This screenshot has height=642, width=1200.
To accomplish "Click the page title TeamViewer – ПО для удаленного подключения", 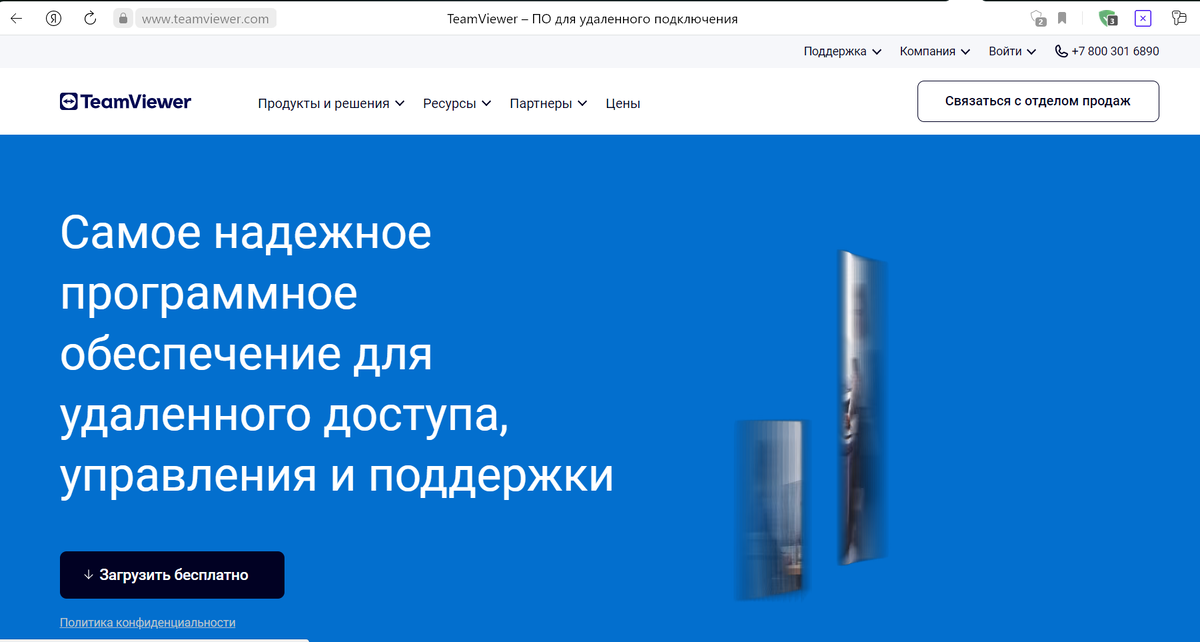I will coord(593,18).
